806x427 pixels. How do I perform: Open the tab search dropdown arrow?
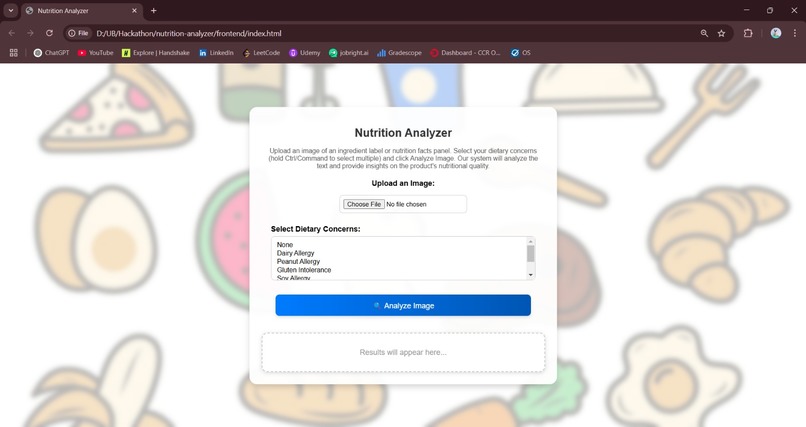11,10
